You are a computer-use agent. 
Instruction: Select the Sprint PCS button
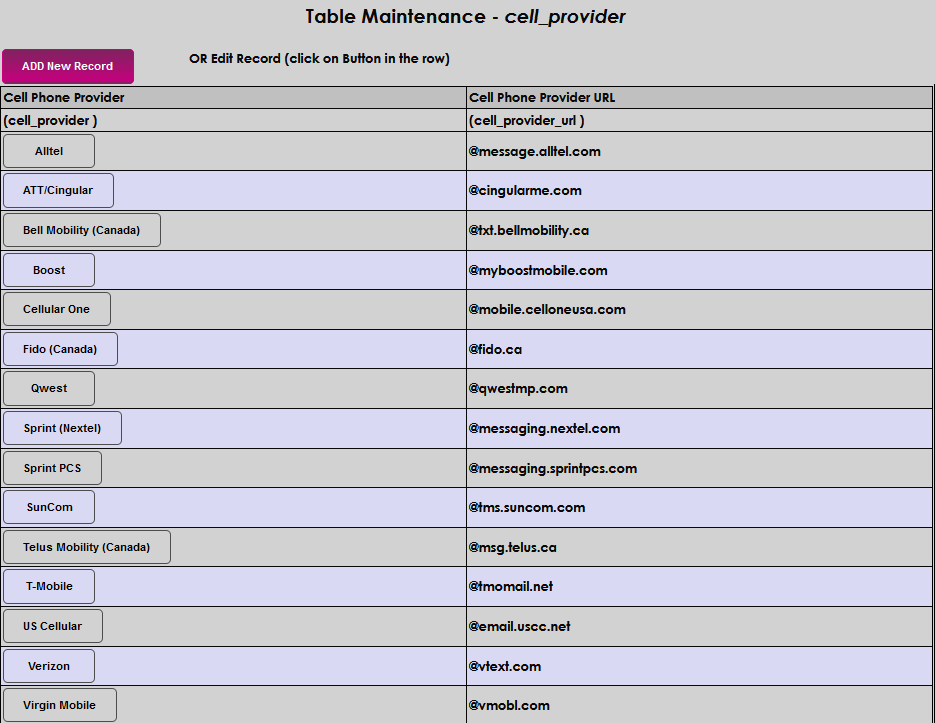click(52, 468)
